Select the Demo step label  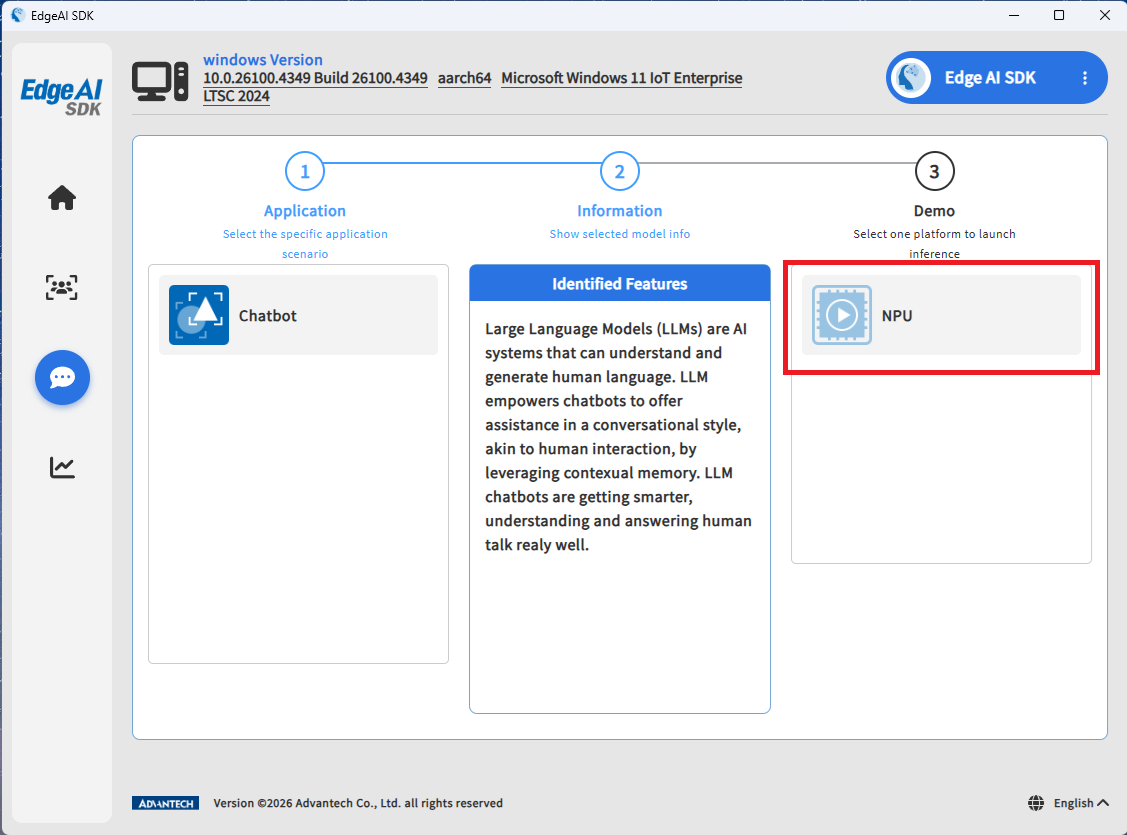coord(934,211)
